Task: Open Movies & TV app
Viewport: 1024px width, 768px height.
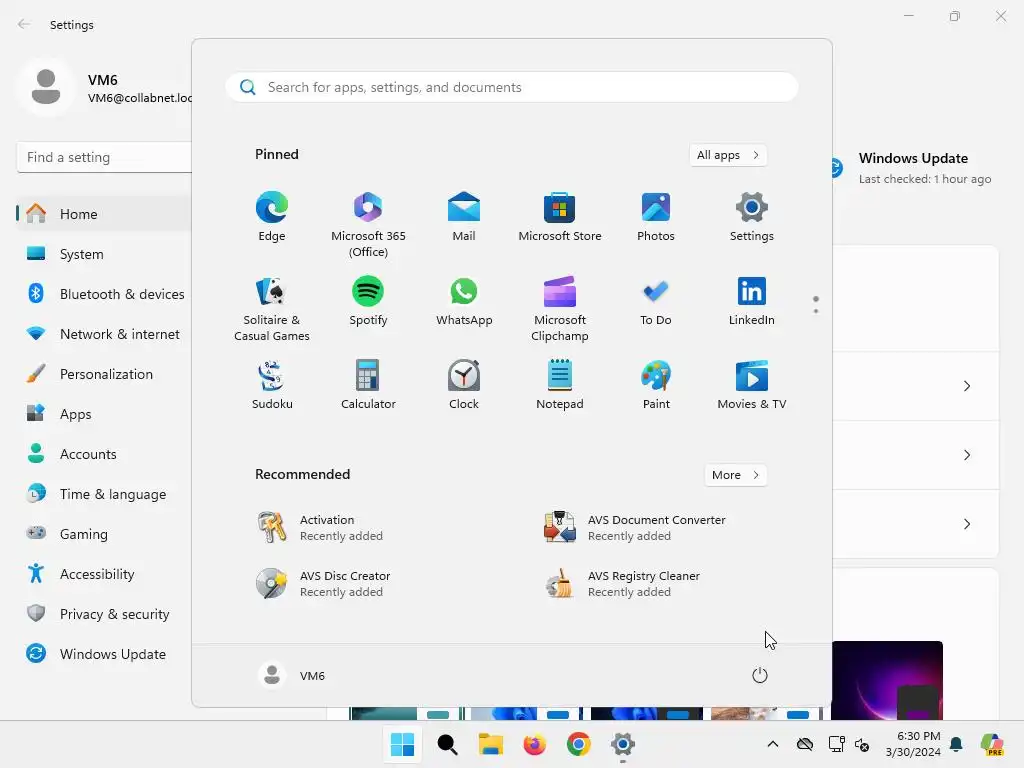Action: [752, 385]
